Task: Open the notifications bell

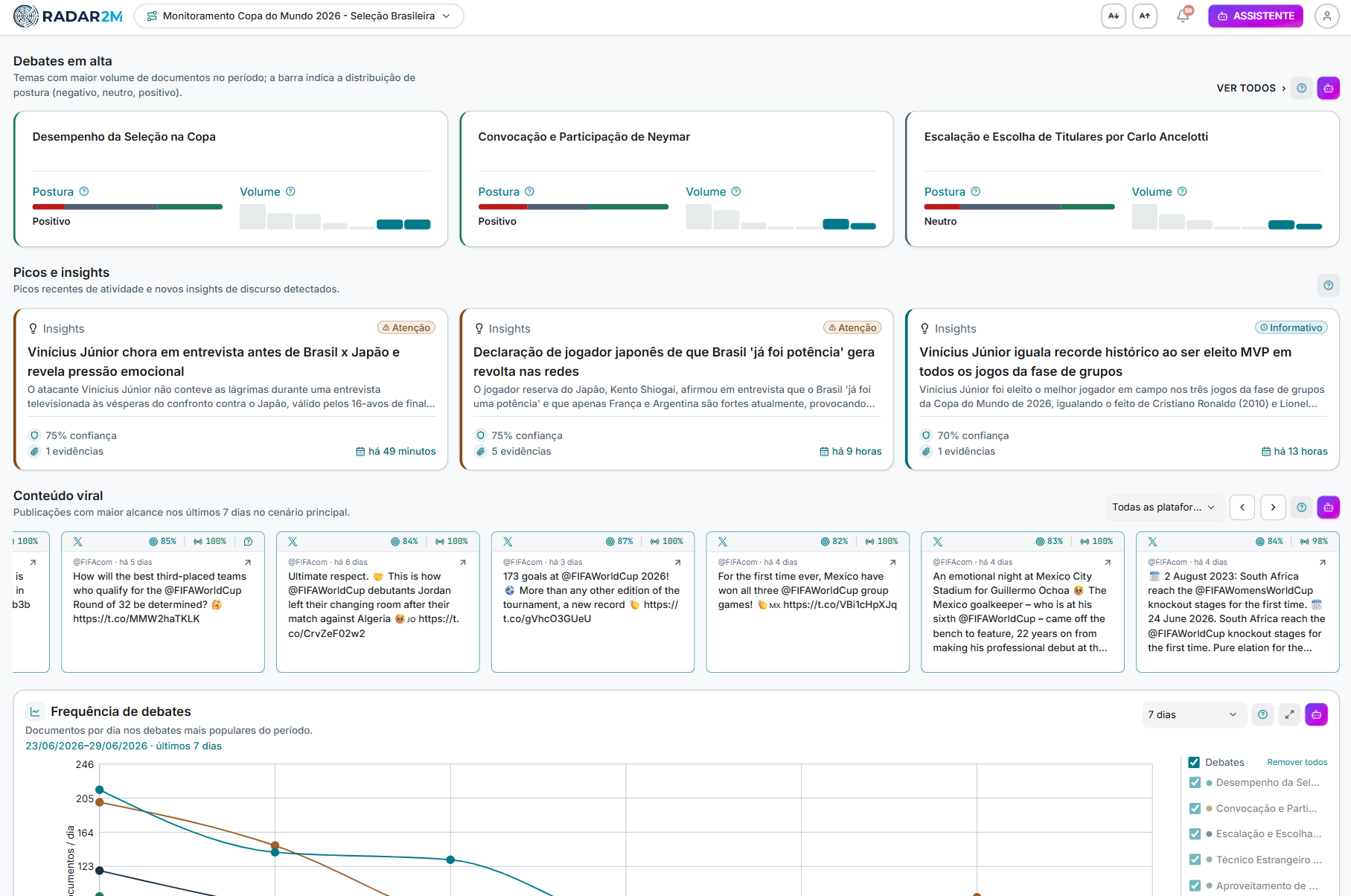Action: click(1183, 16)
